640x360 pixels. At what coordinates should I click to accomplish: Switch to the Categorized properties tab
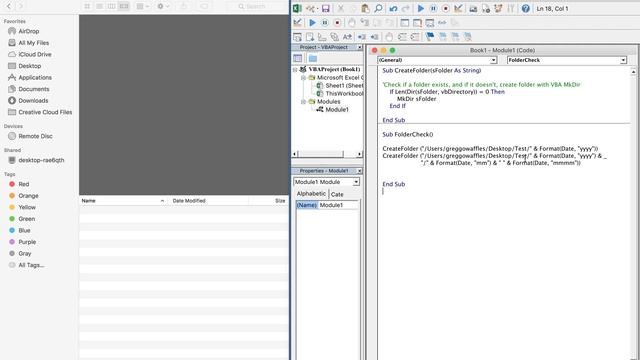pos(337,194)
